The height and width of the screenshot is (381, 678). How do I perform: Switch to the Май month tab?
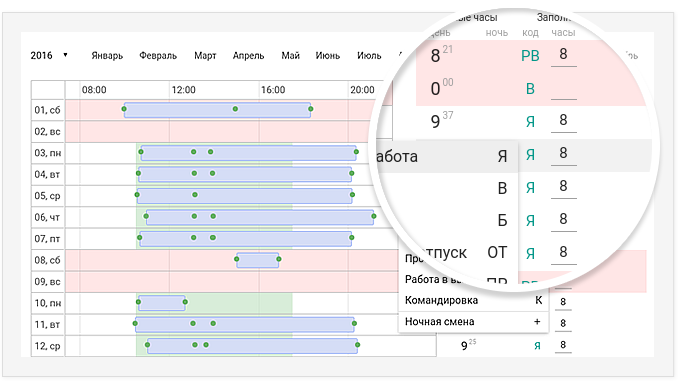click(290, 56)
